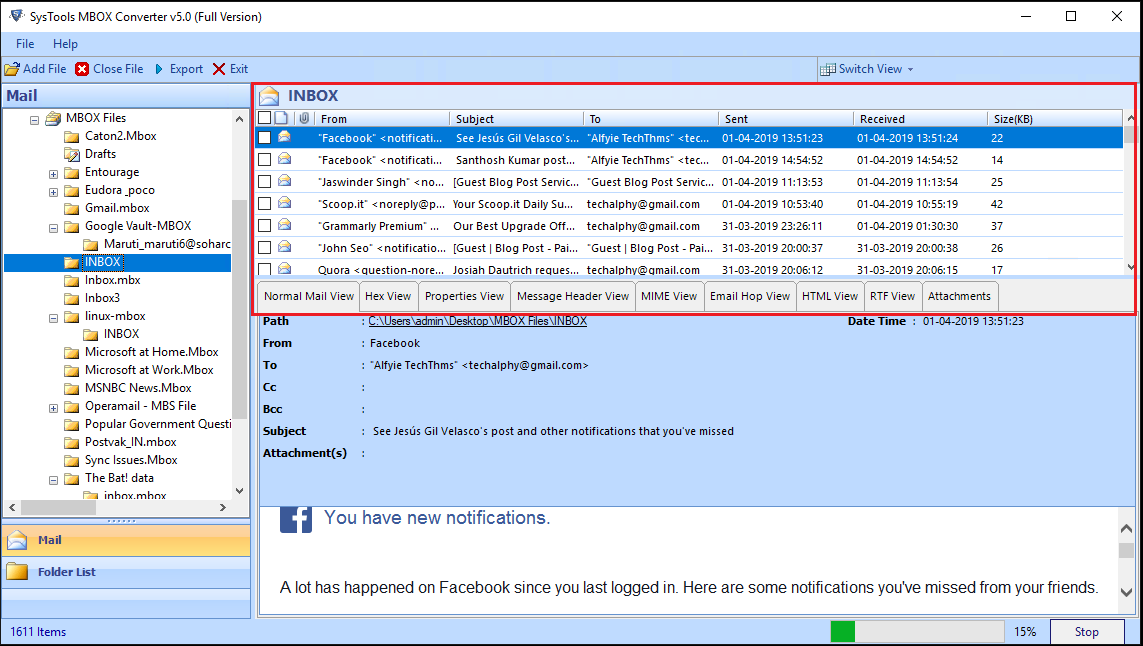
Task: Open the Attachments tab
Action: coord(959,296)
